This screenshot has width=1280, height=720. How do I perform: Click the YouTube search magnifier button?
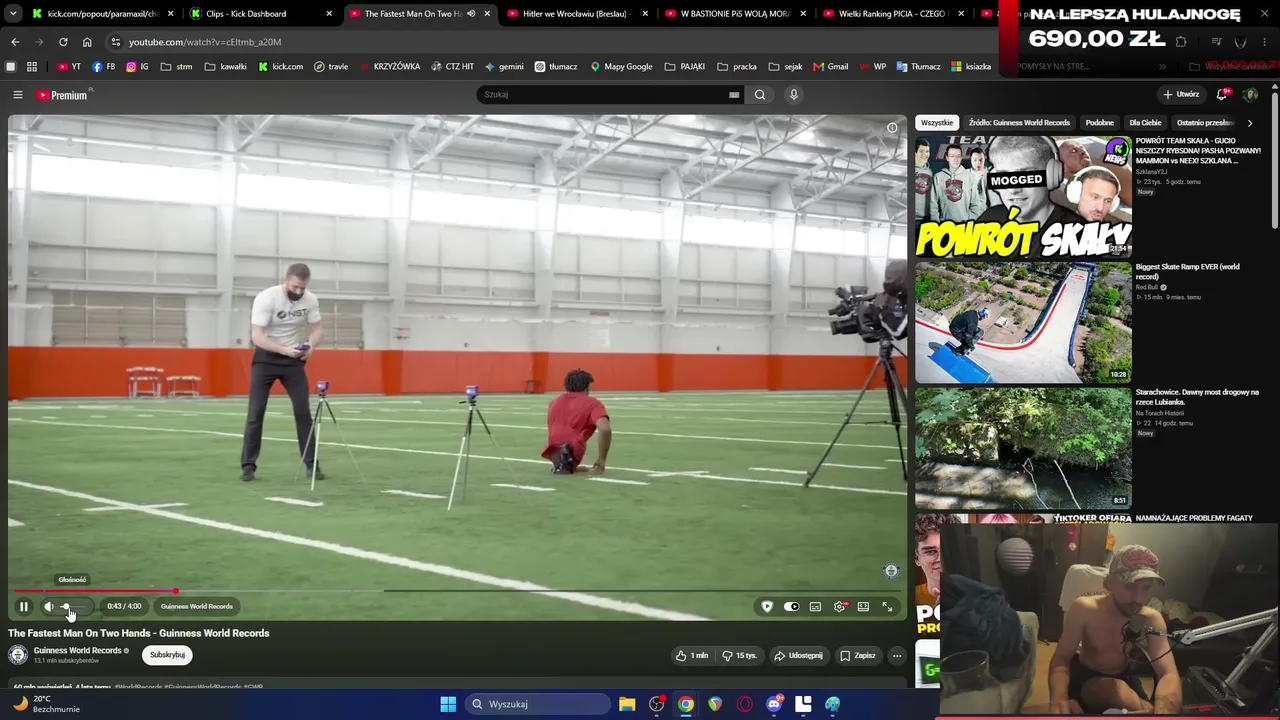pyautogui.click(x=760, y=95)
